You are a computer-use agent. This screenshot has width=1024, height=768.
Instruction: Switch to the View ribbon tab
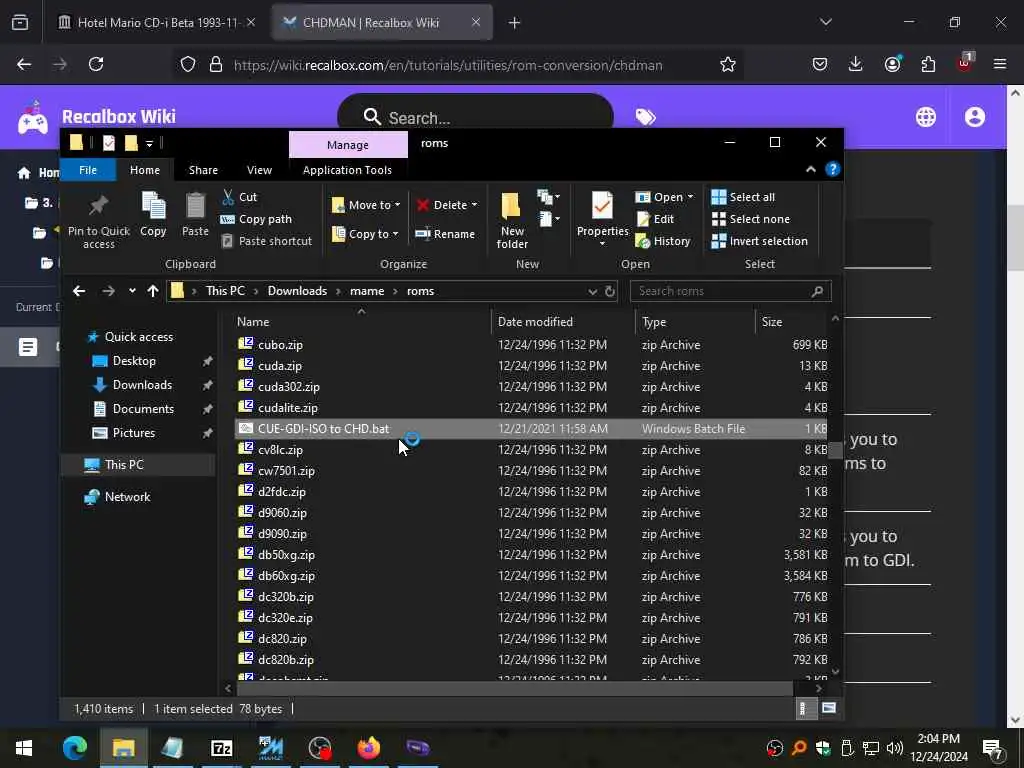pyautogui.click(x=259, y=170)
